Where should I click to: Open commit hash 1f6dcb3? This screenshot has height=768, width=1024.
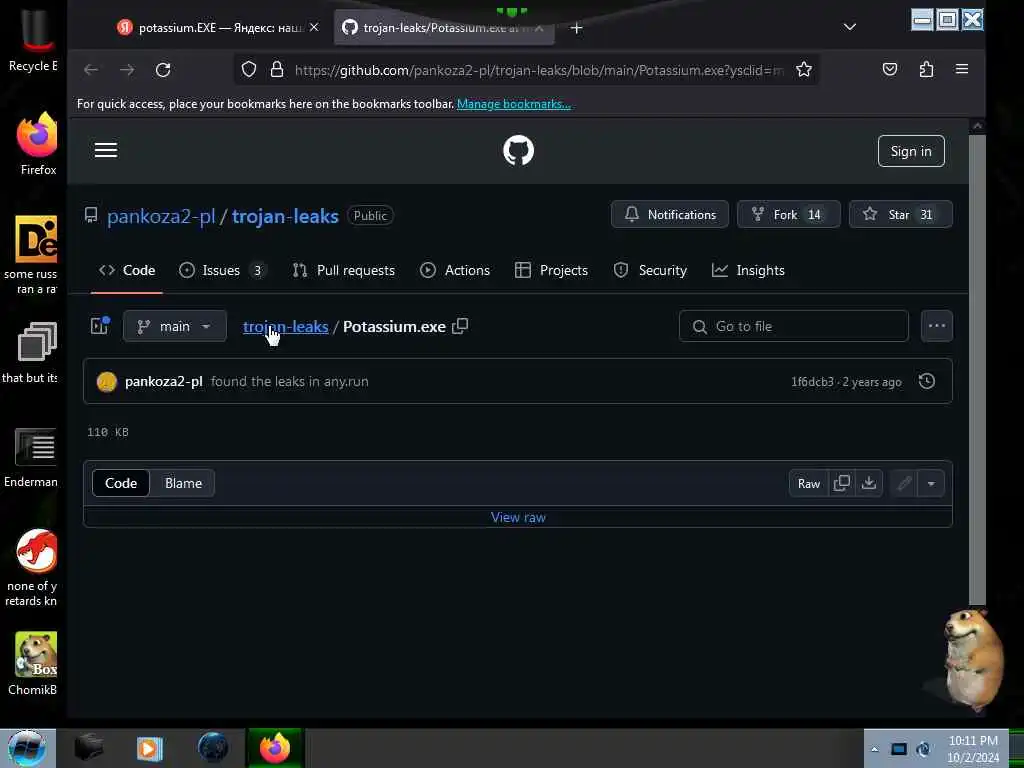[812, 382]
